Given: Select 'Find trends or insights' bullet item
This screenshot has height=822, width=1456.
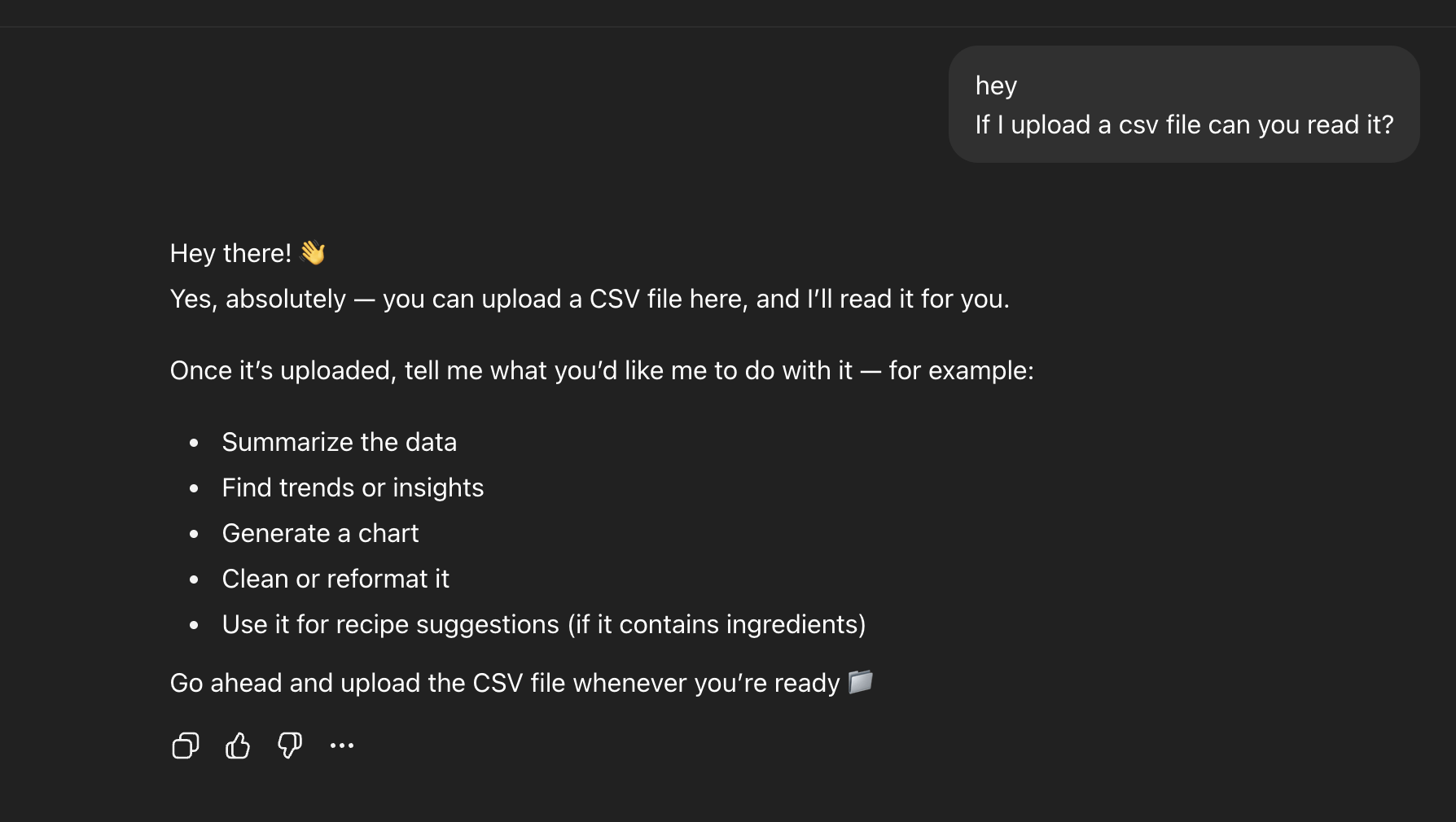Looking at the screenshot, I should point(353,488).
